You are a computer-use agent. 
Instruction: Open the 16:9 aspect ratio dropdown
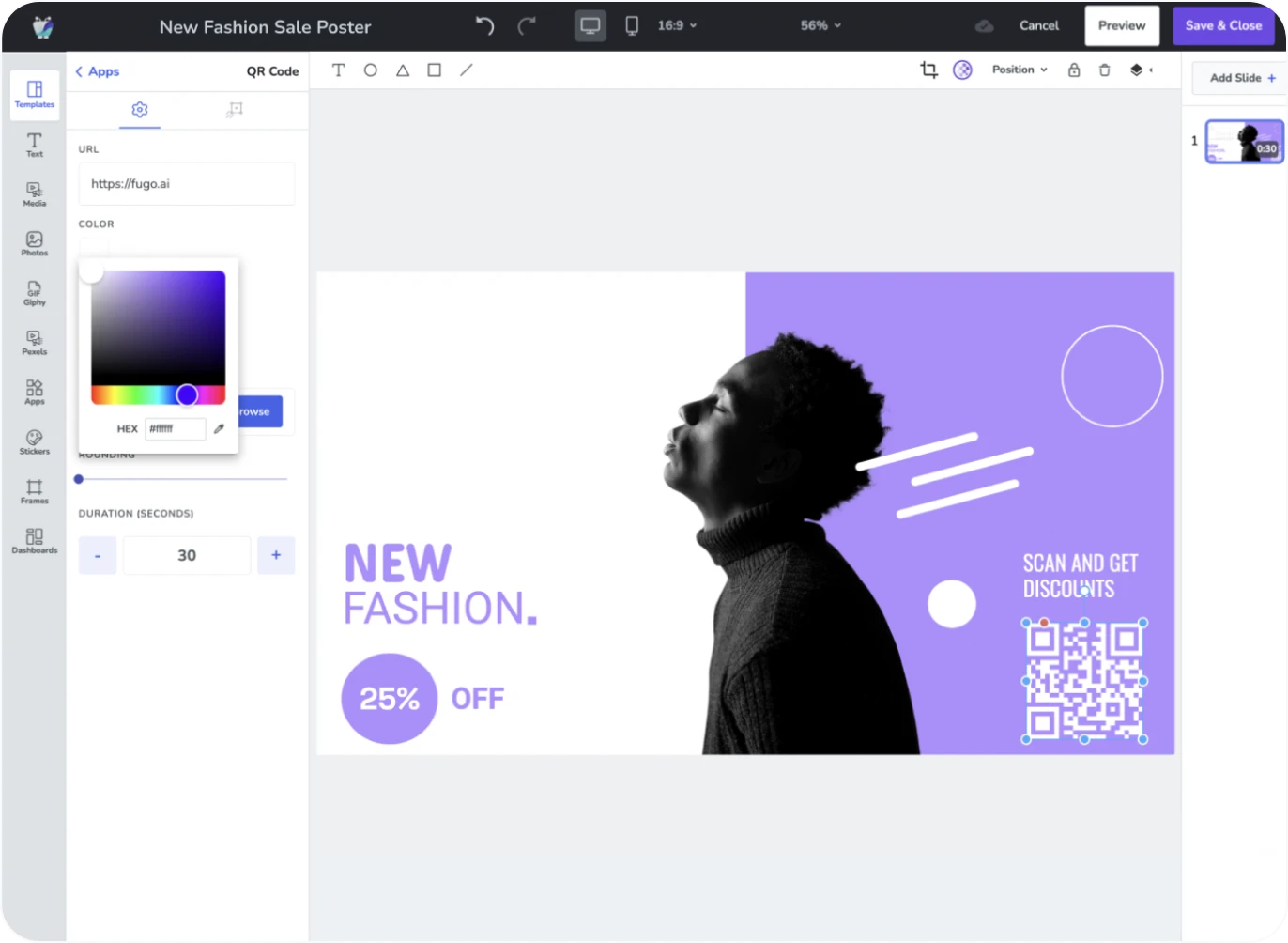(677, 25)
